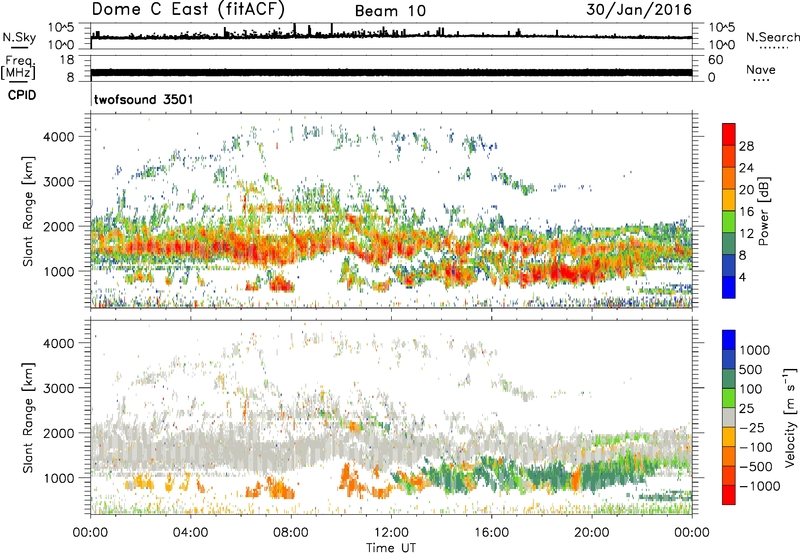Click the "Velocity [m s-1]" color bar title
The height and width of the screenshot is (554, 800).
790,417
